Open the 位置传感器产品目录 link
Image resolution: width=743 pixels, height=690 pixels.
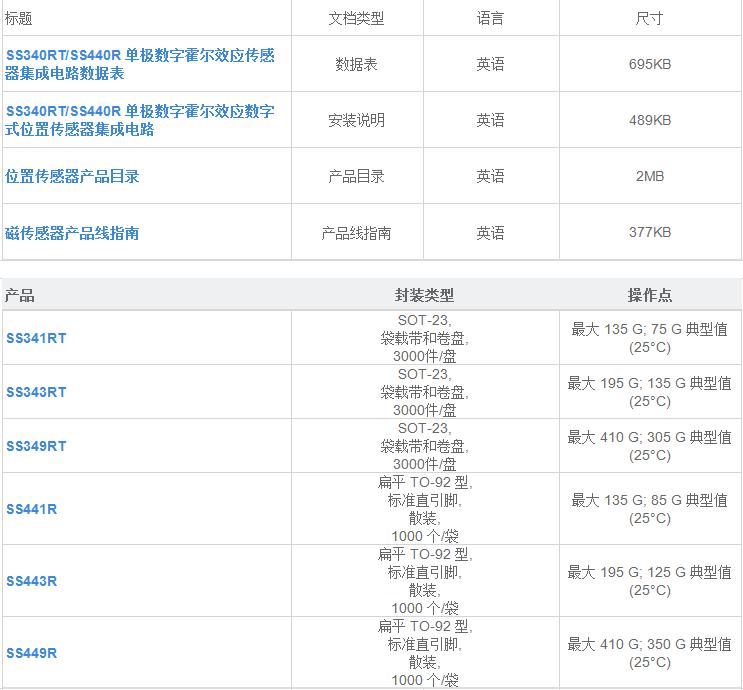point(72,176)
